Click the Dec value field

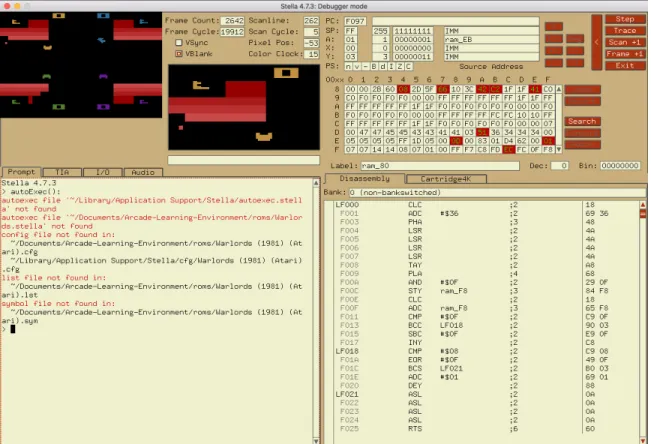(x=559, y=166)
